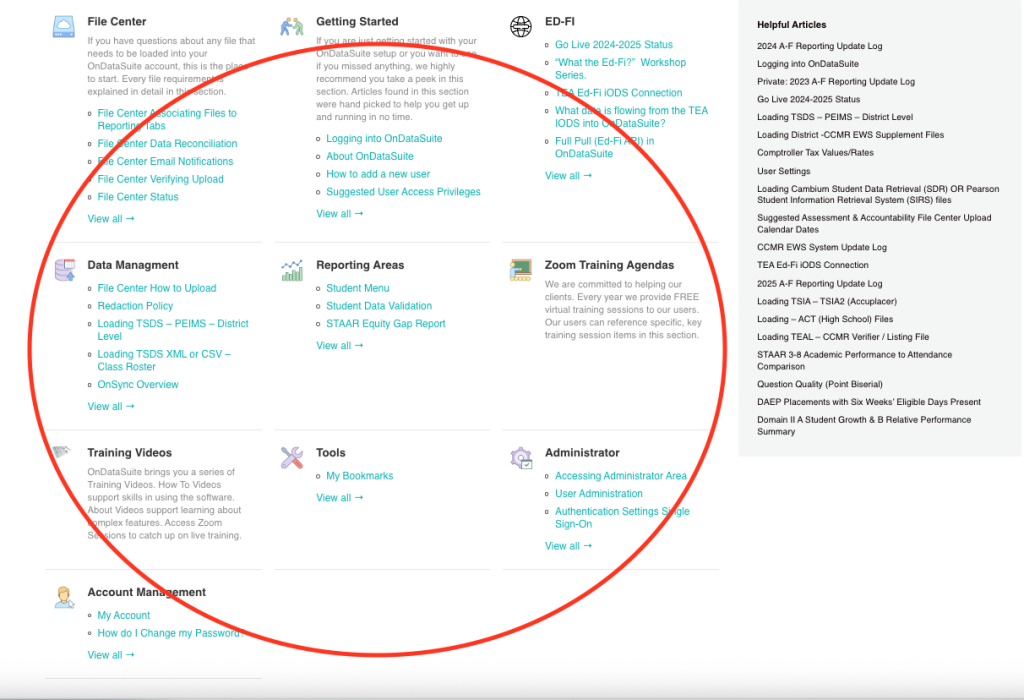View all articles under Data Managment
Viewport: 1024px width, 700px height.
(111, 406)
